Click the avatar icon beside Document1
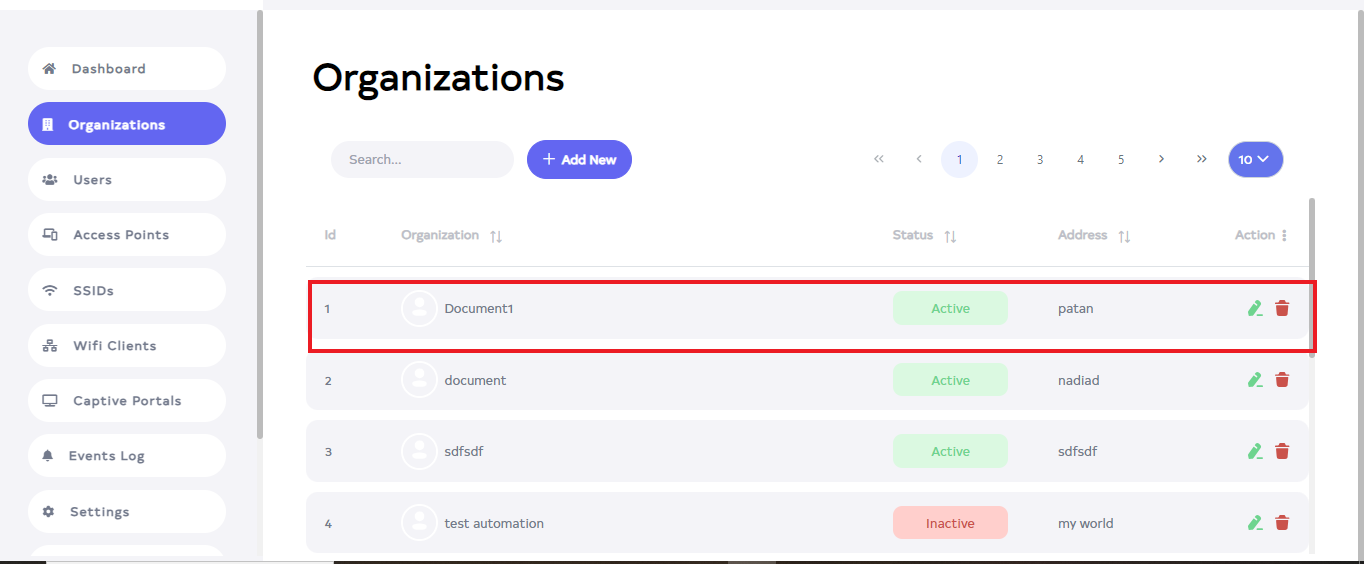This screenshot has height=564, width=1364. [419, 308]
